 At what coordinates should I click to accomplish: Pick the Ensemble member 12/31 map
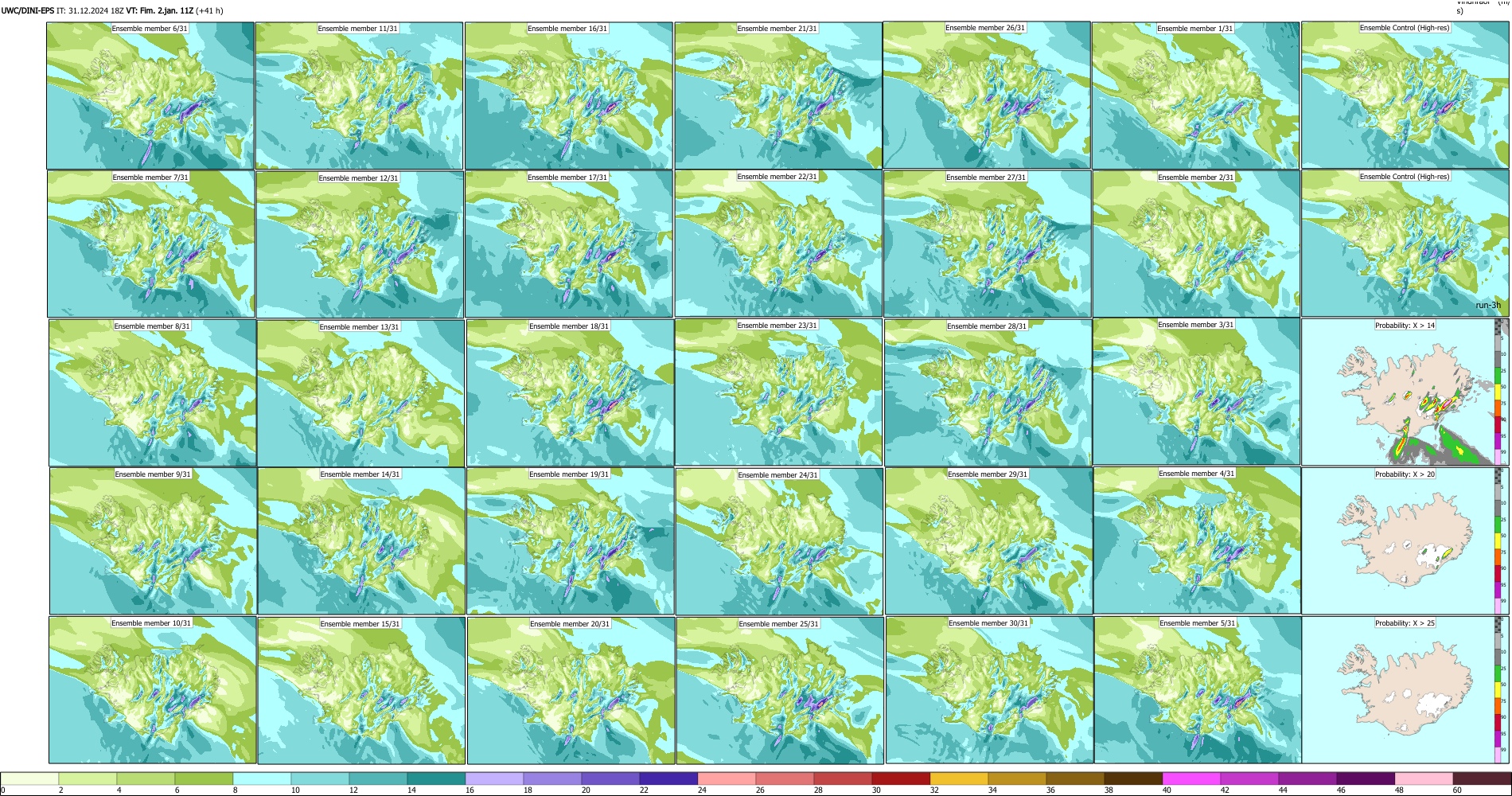click(360, 244)
